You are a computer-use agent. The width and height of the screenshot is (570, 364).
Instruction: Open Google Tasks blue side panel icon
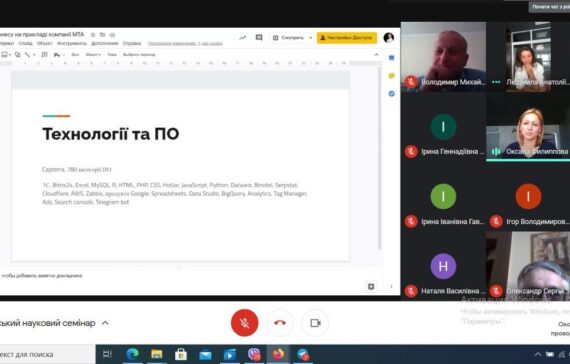[392, 93]
